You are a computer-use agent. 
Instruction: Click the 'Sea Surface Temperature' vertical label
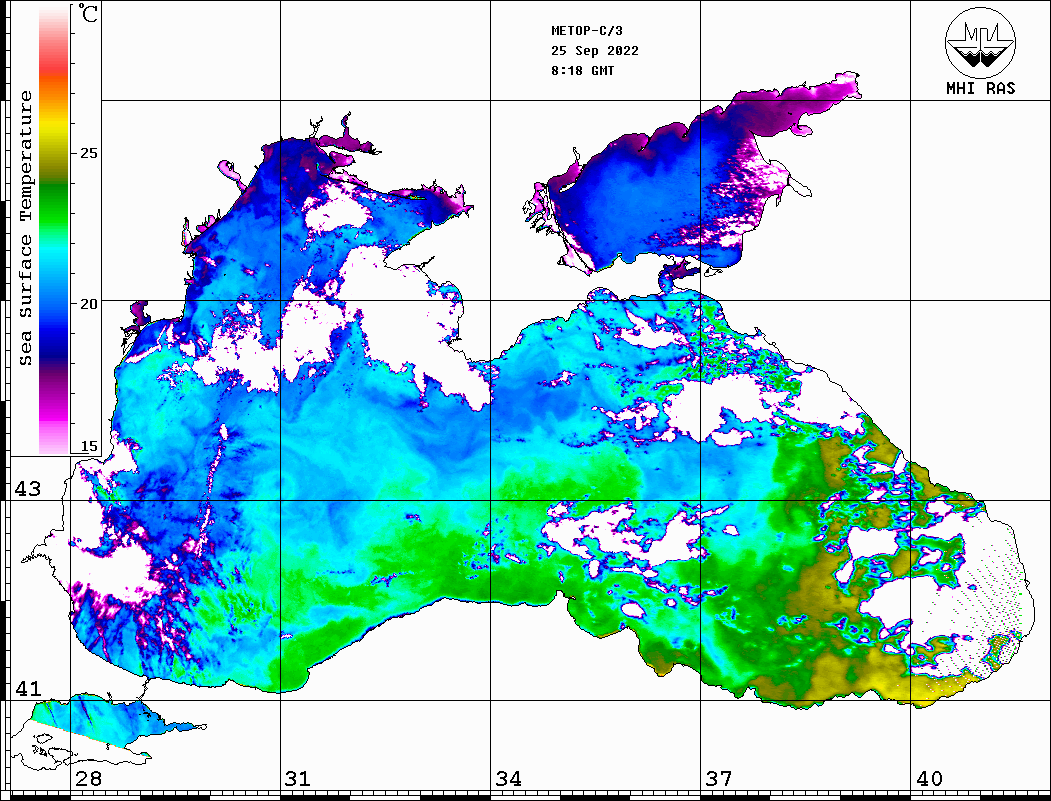[x=25, y=228]
